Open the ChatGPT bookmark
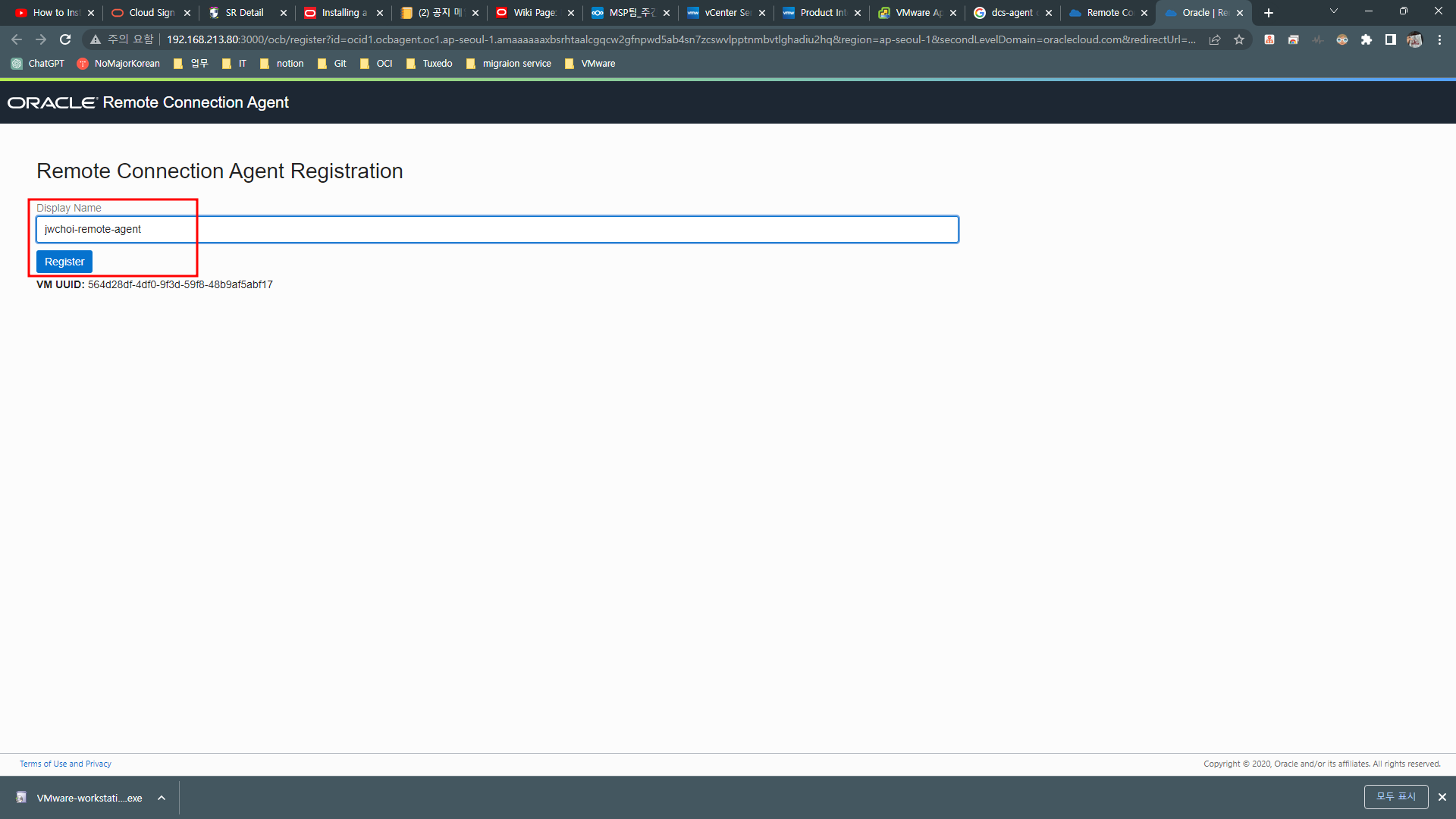 38,64
